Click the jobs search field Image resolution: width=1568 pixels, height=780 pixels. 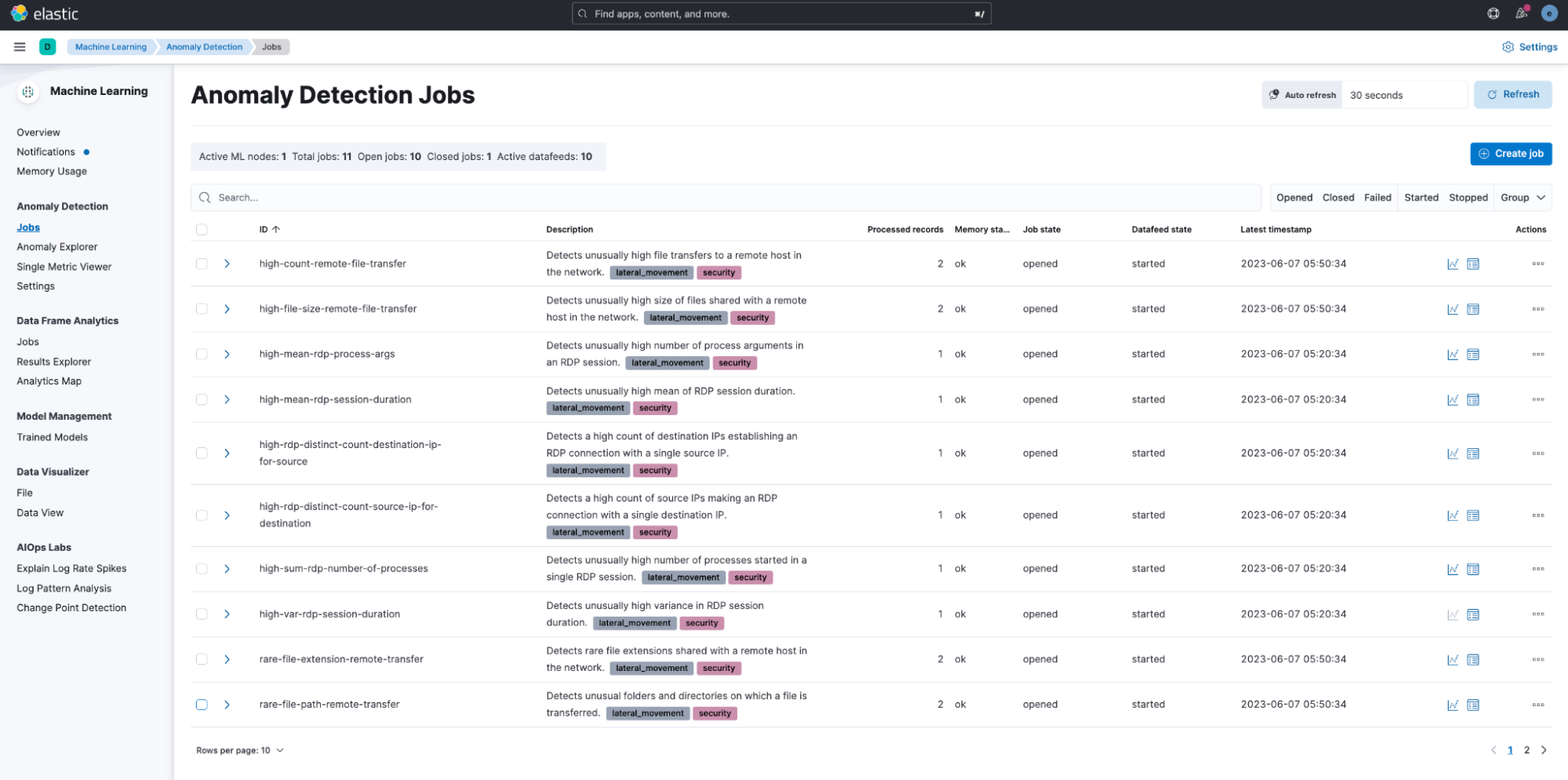coord(726,198)
